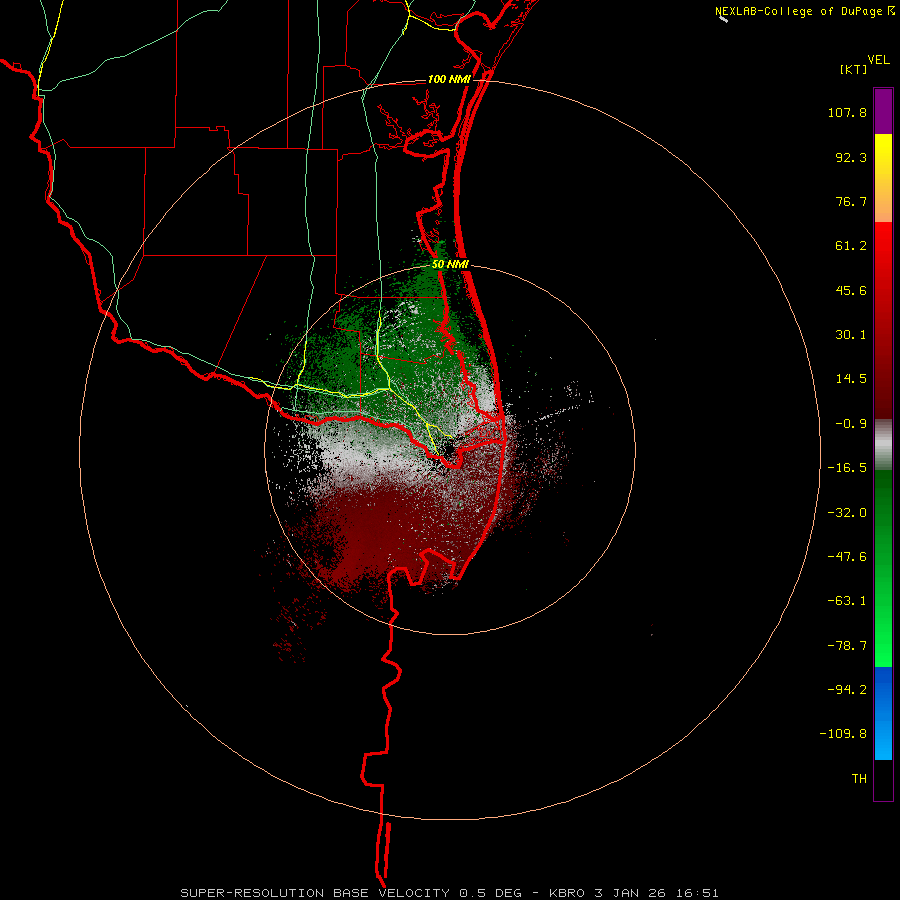Pick the gray near-zero color bar segment

(883, 445)
